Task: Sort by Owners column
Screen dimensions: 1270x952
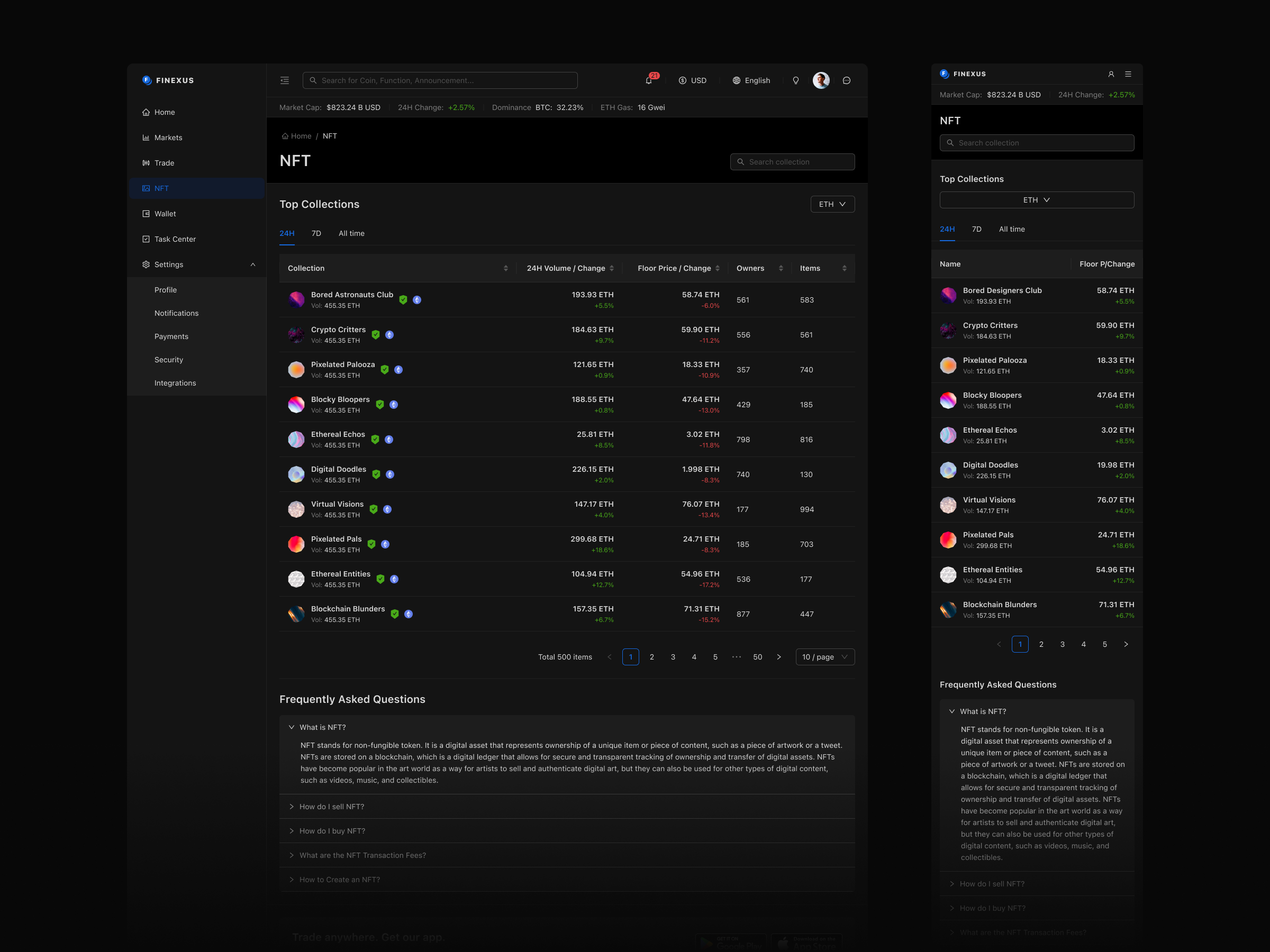Action: click(781, 268)
